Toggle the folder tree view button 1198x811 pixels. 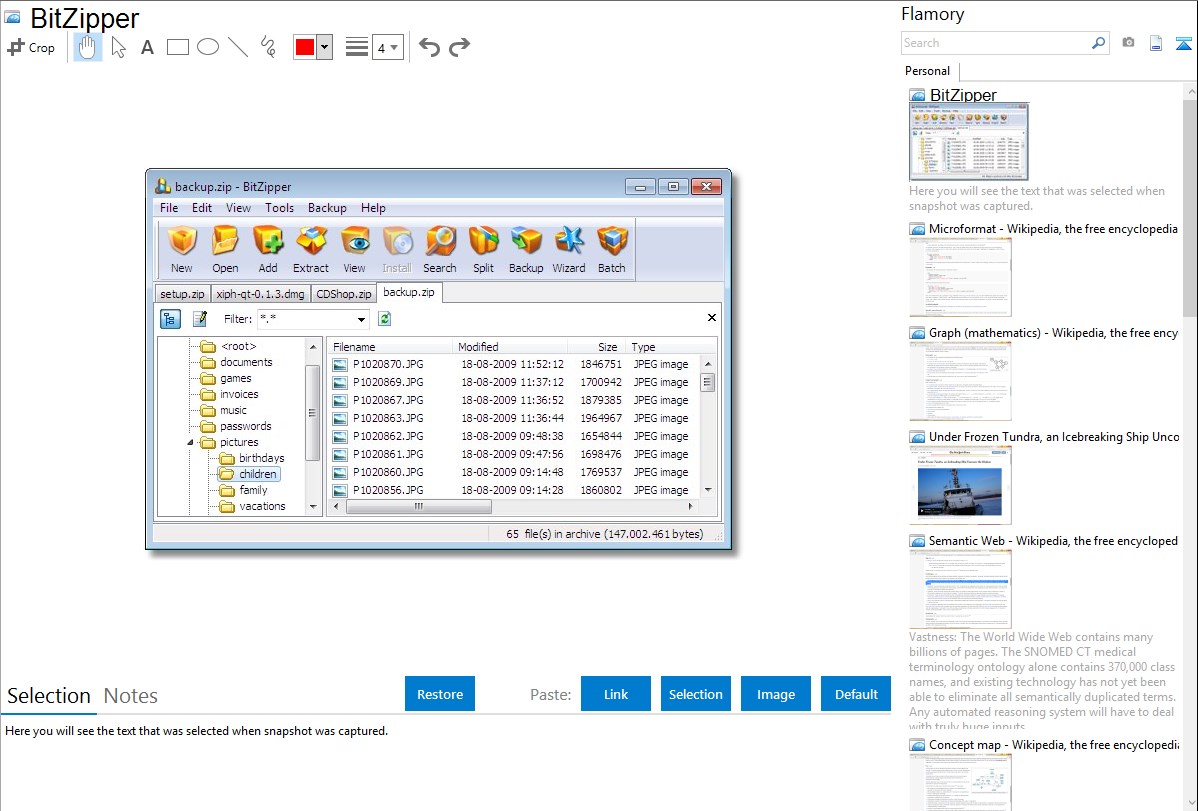pyautogui.click(x=170, y=319)
